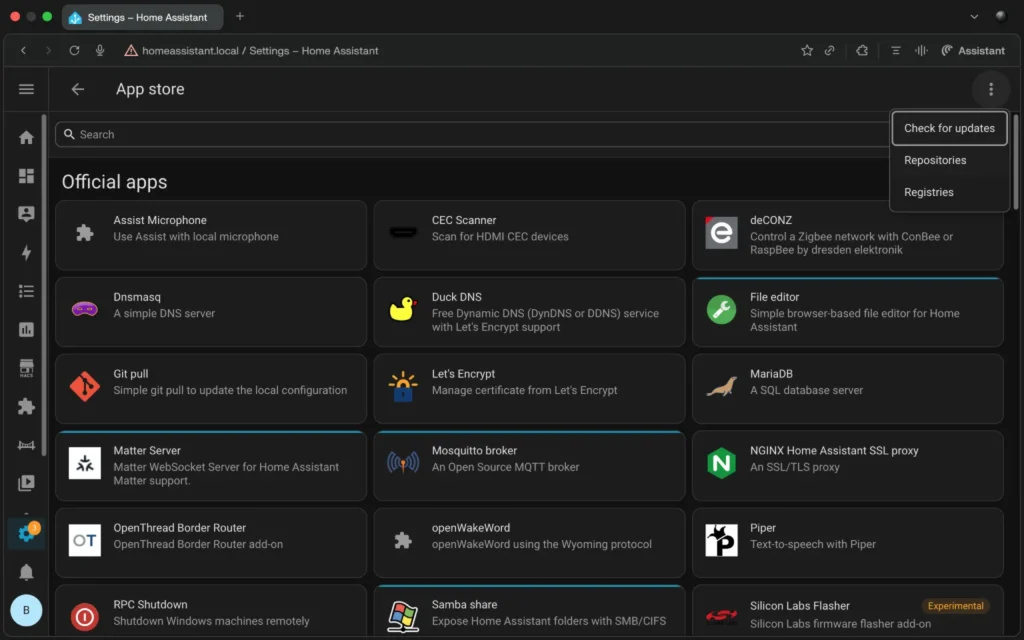Click the insecure warning triangle in address bar
The height and width of the screenshot is (640, 1024).
(x=131, y=50)
